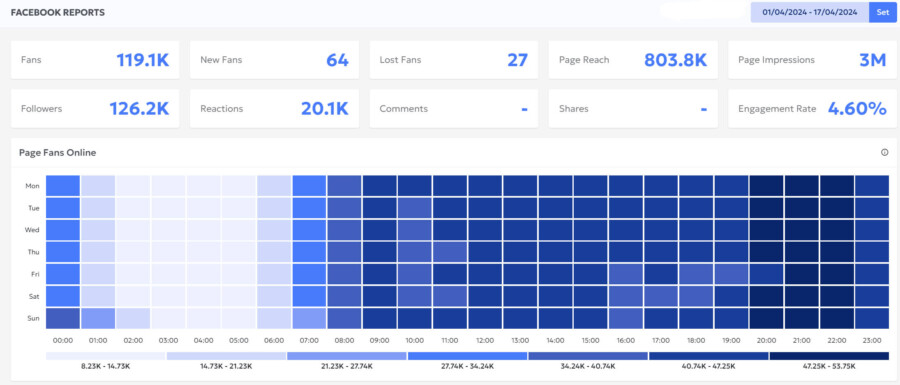Select the 40.74K - 47.25K legend swatch

tap(708, 356)
